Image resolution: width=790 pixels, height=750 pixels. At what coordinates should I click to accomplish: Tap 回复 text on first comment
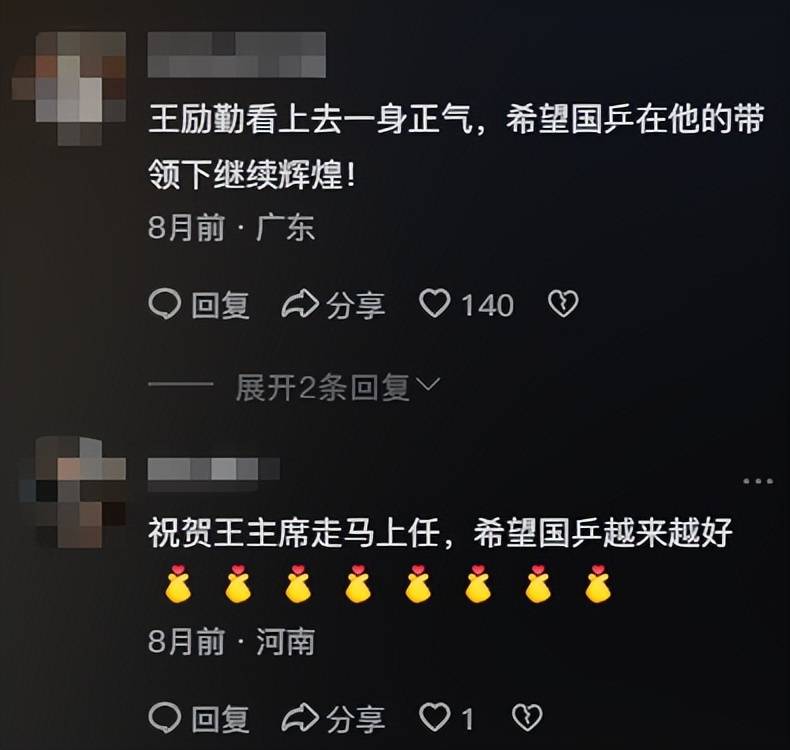coord(221,305)
